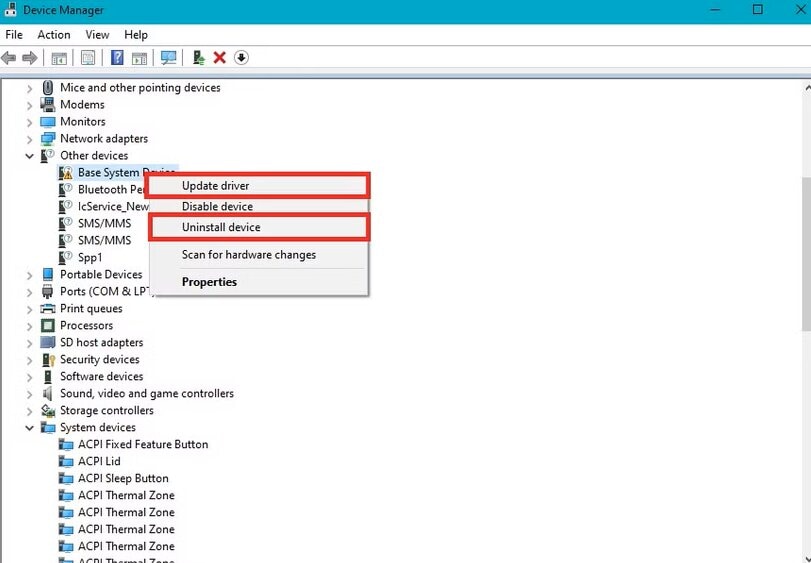This screenshot has width=811, height=563.
Task: Open the Properties sheet toolbar icon
Action: coord(88,57)
